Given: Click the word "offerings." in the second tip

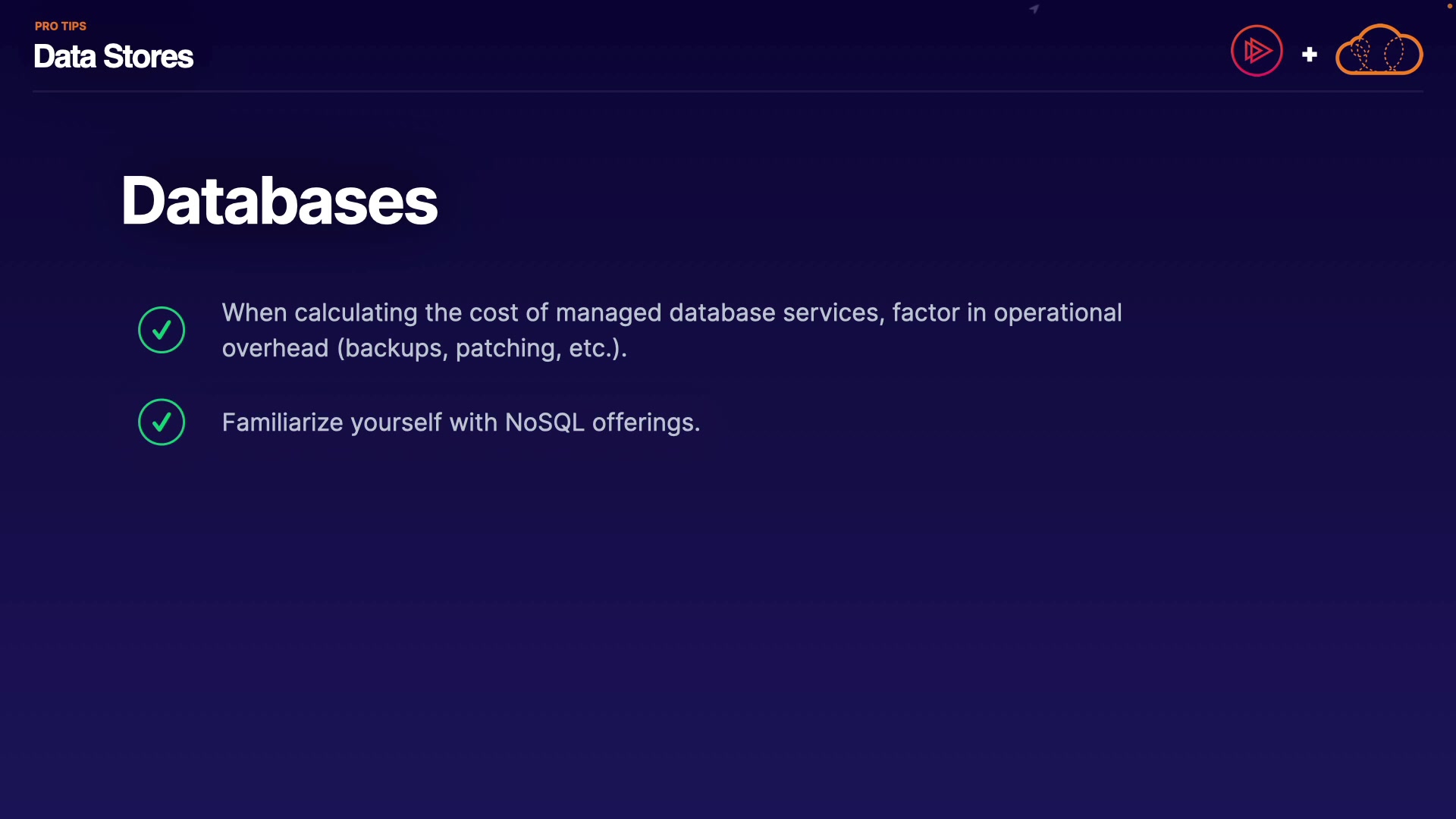Looking at the screenshot, I should pyautogui.click(x=645, y=422).
